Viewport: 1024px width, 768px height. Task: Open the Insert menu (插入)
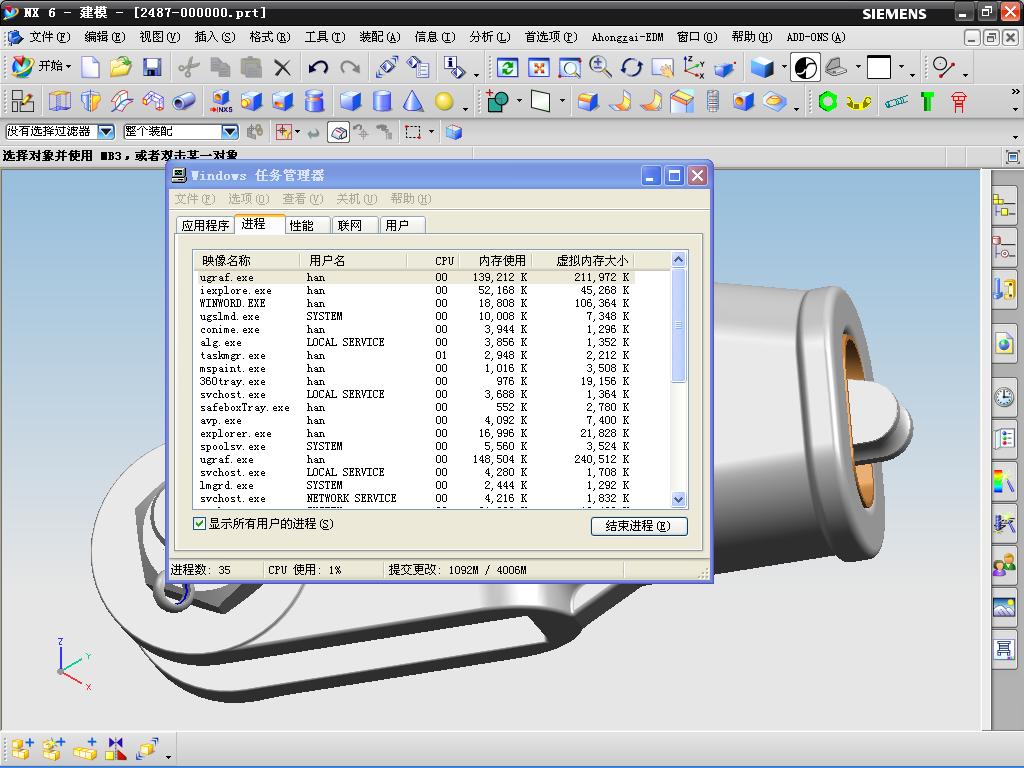coord(214,37)
